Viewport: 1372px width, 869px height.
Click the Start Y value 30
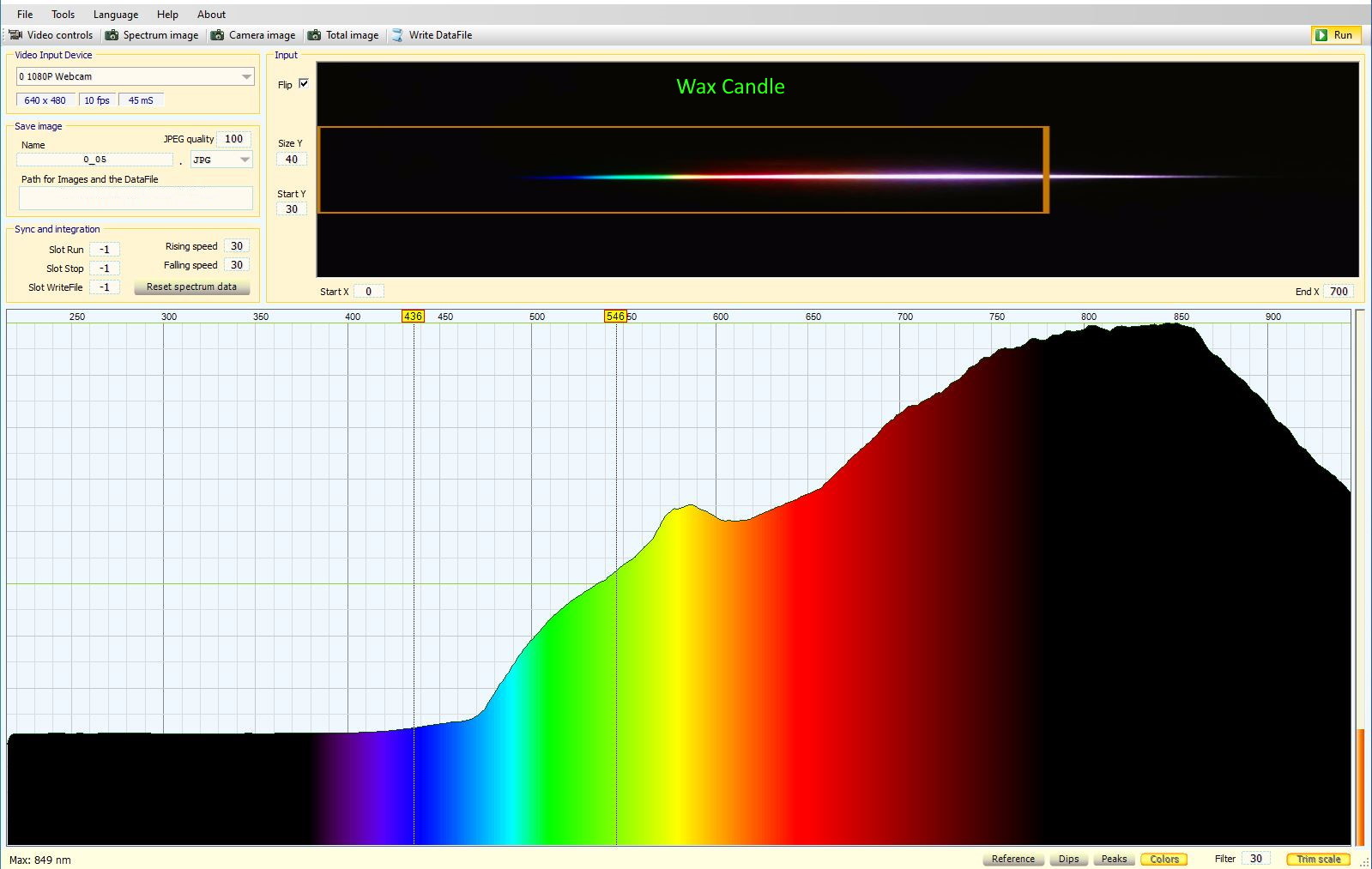292,209
